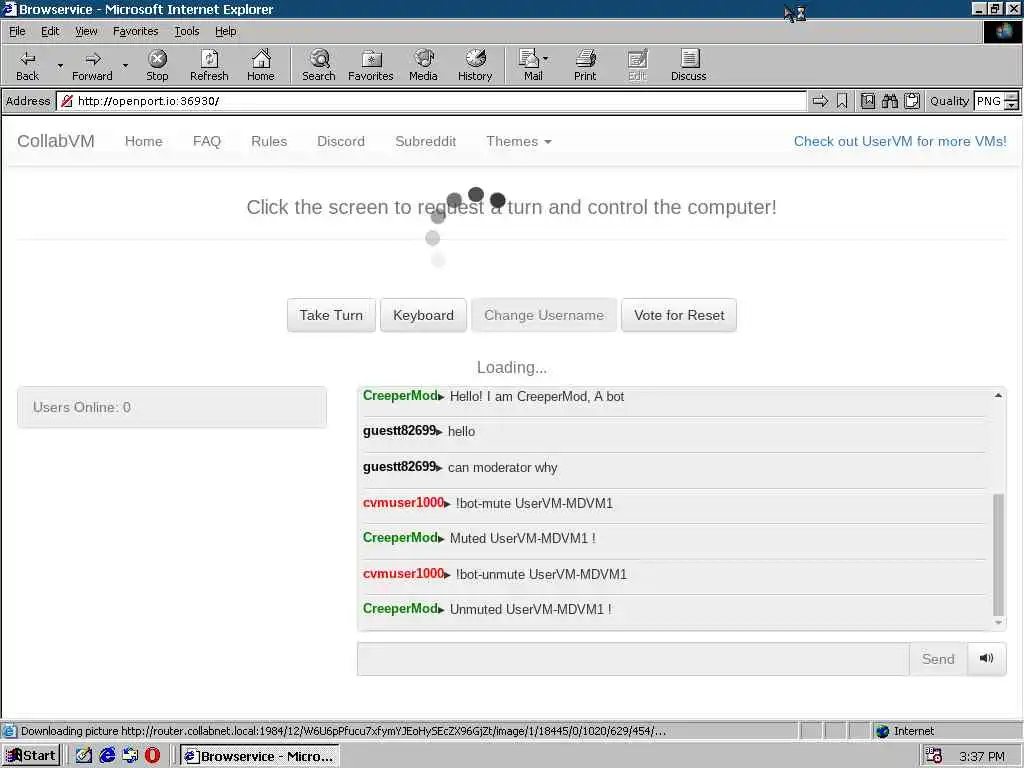Click the framed bookmark icon
The image size is (1024, 768).
(868, 101)
